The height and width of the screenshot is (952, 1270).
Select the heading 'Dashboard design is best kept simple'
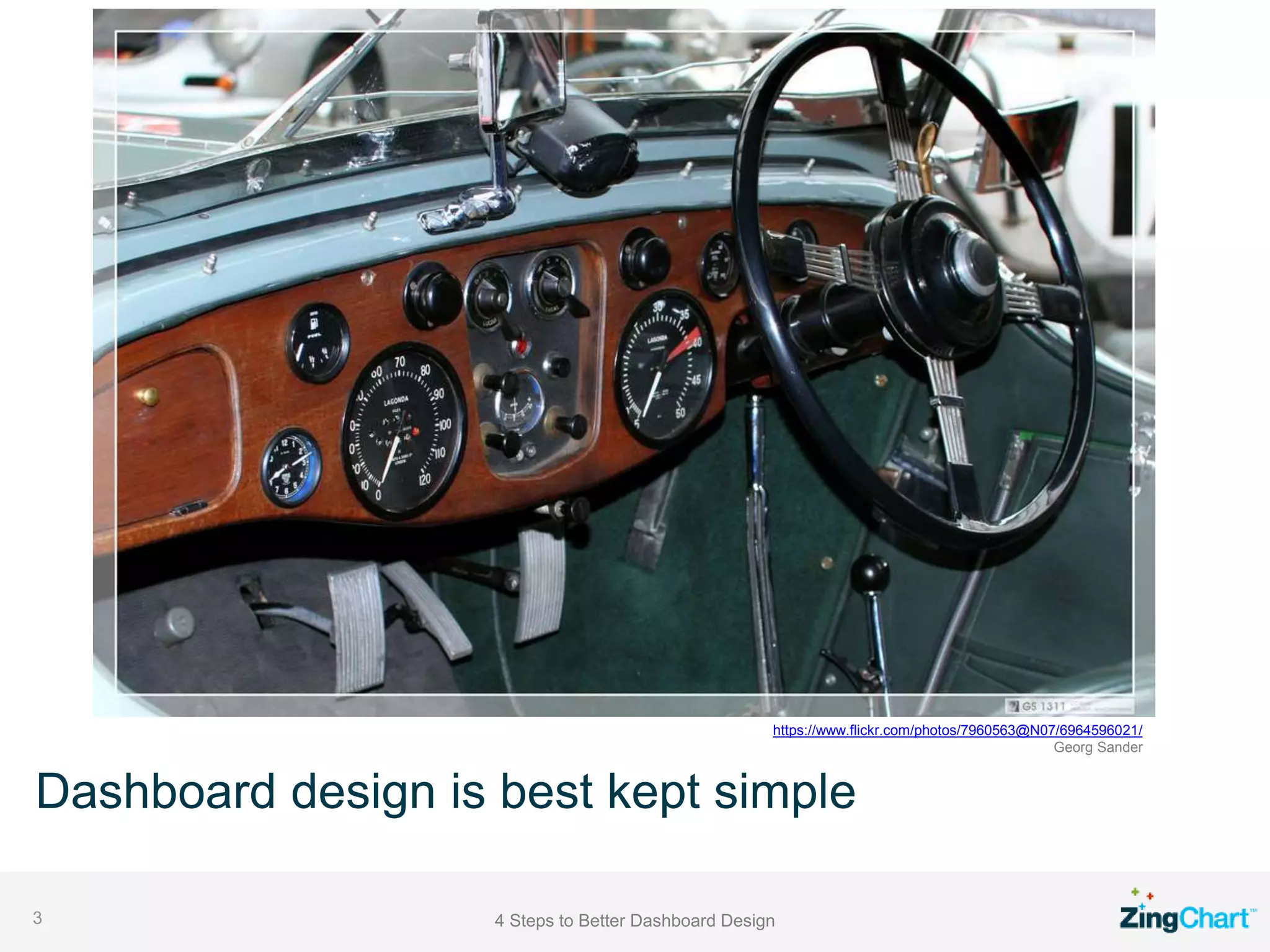coord(446,791)
